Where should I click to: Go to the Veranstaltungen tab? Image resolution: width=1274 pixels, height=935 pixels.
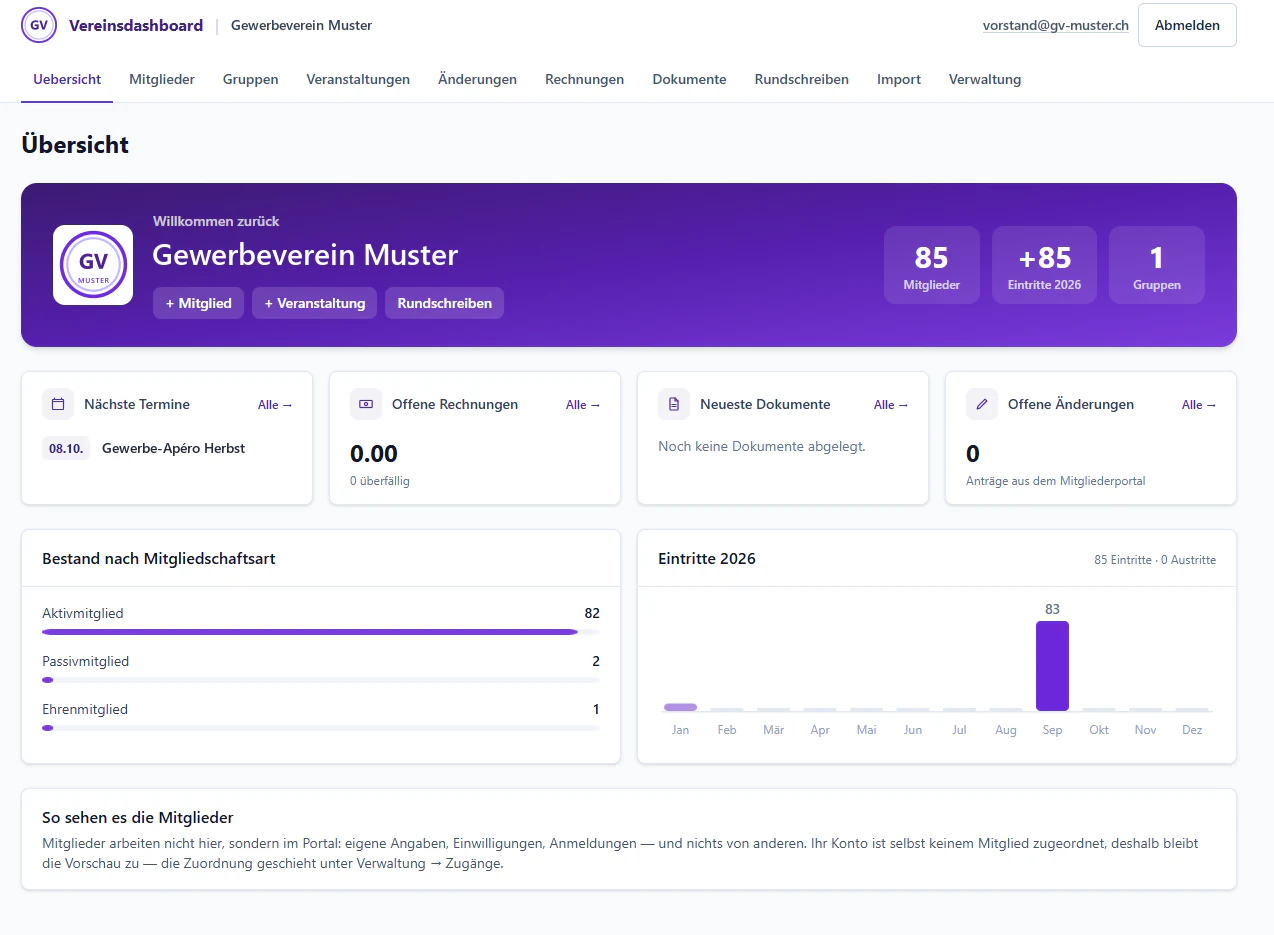point(358,79)
